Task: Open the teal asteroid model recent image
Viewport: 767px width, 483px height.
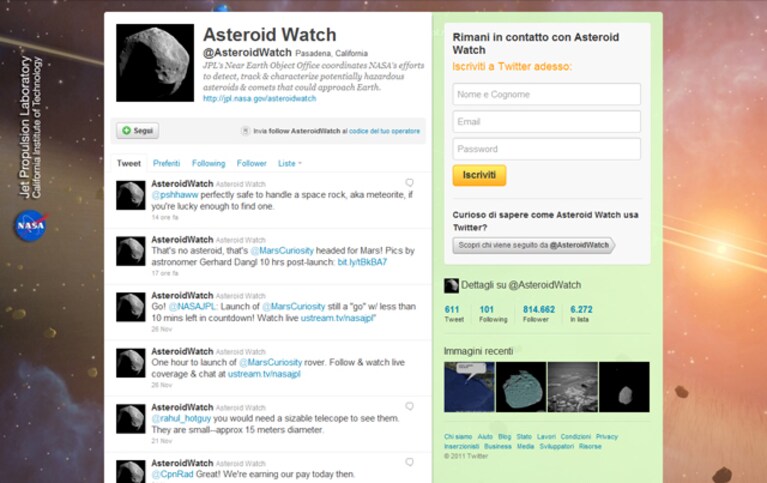Action: [x=521, y=387]
